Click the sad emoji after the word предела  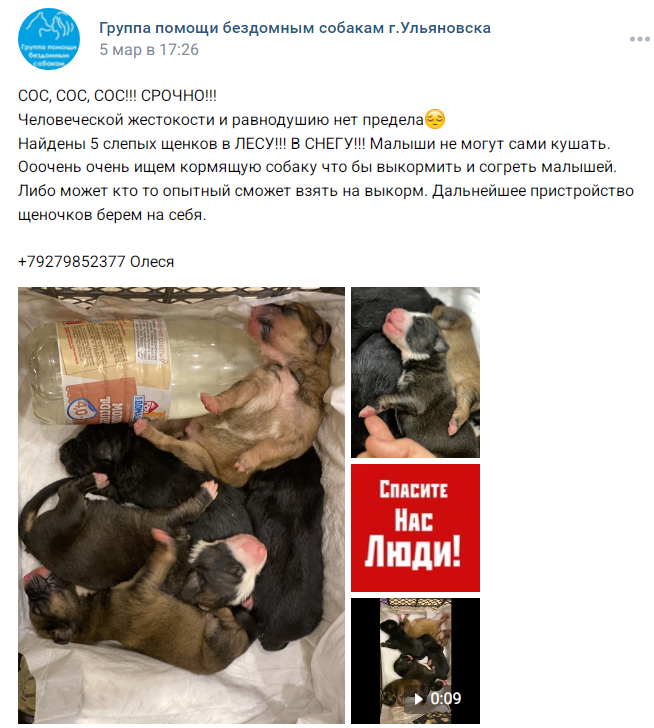(x=435, y=119)
